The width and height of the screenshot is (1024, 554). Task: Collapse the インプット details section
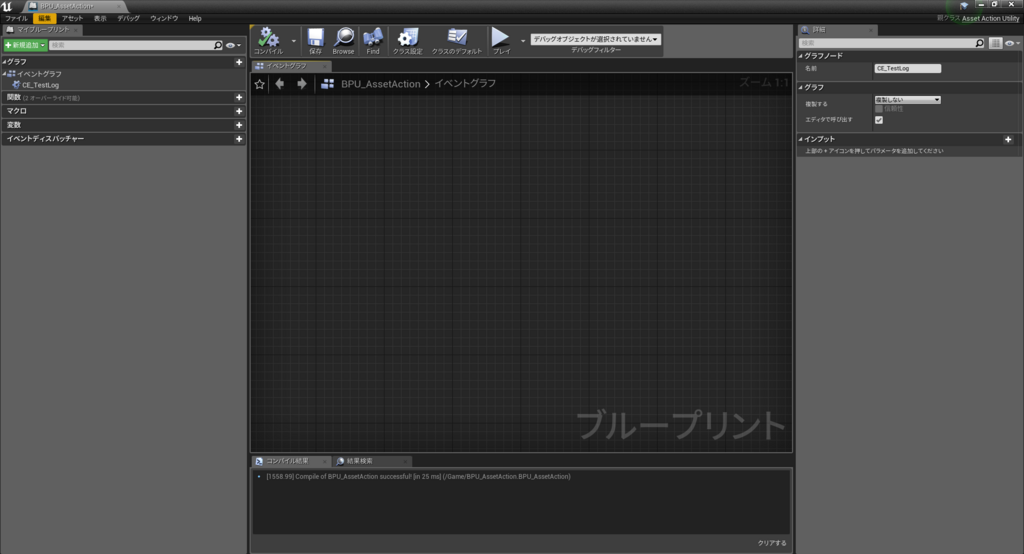click(x=801, y=139)
